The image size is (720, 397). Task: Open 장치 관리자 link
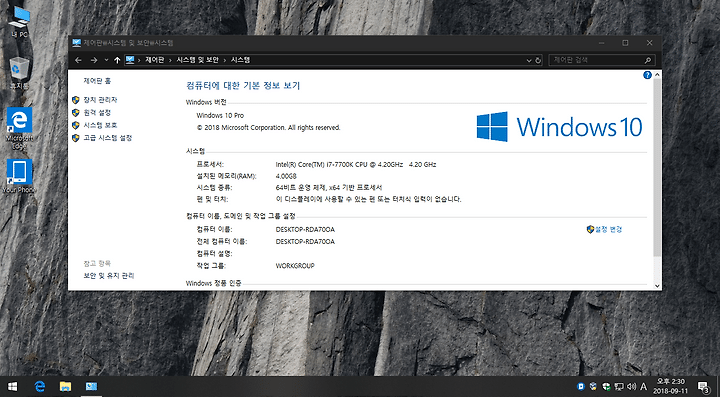[x=100, y=100]
